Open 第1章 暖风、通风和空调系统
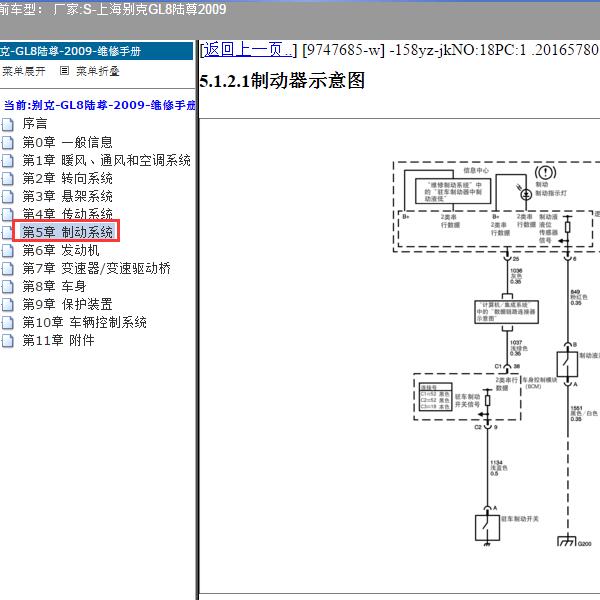The width and height of the screenshot is (600, 600). coord(106,160)
